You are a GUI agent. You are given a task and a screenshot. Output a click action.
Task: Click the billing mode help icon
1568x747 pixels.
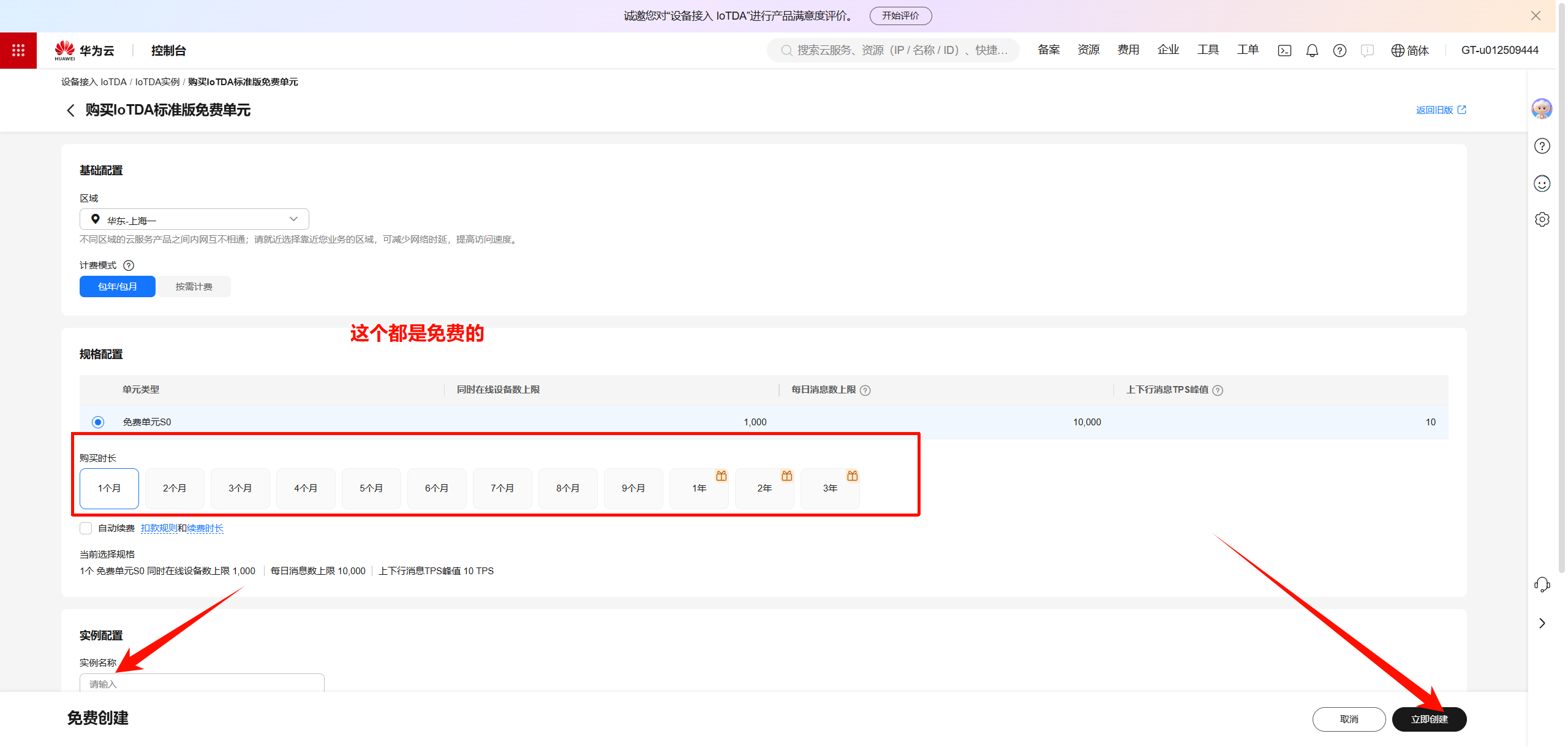point(129,265)
